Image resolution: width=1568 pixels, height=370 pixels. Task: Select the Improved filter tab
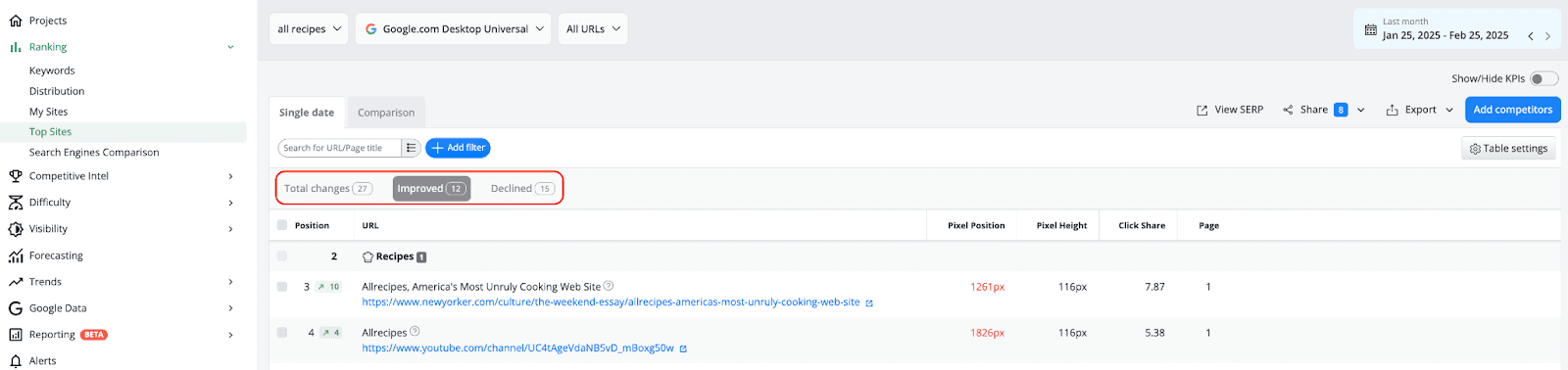click(431, 188)
